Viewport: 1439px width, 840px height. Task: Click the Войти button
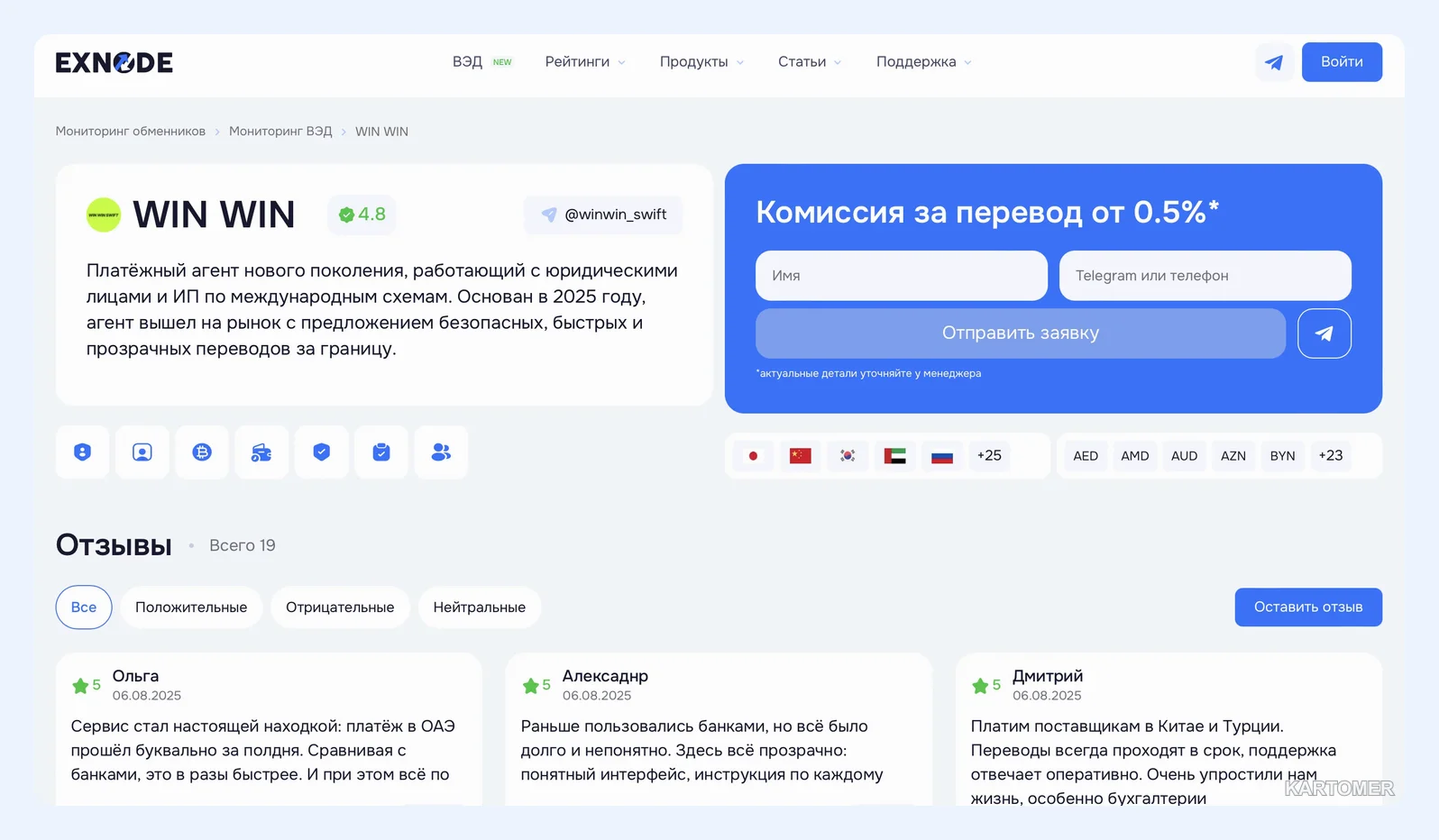point(1342,62)
